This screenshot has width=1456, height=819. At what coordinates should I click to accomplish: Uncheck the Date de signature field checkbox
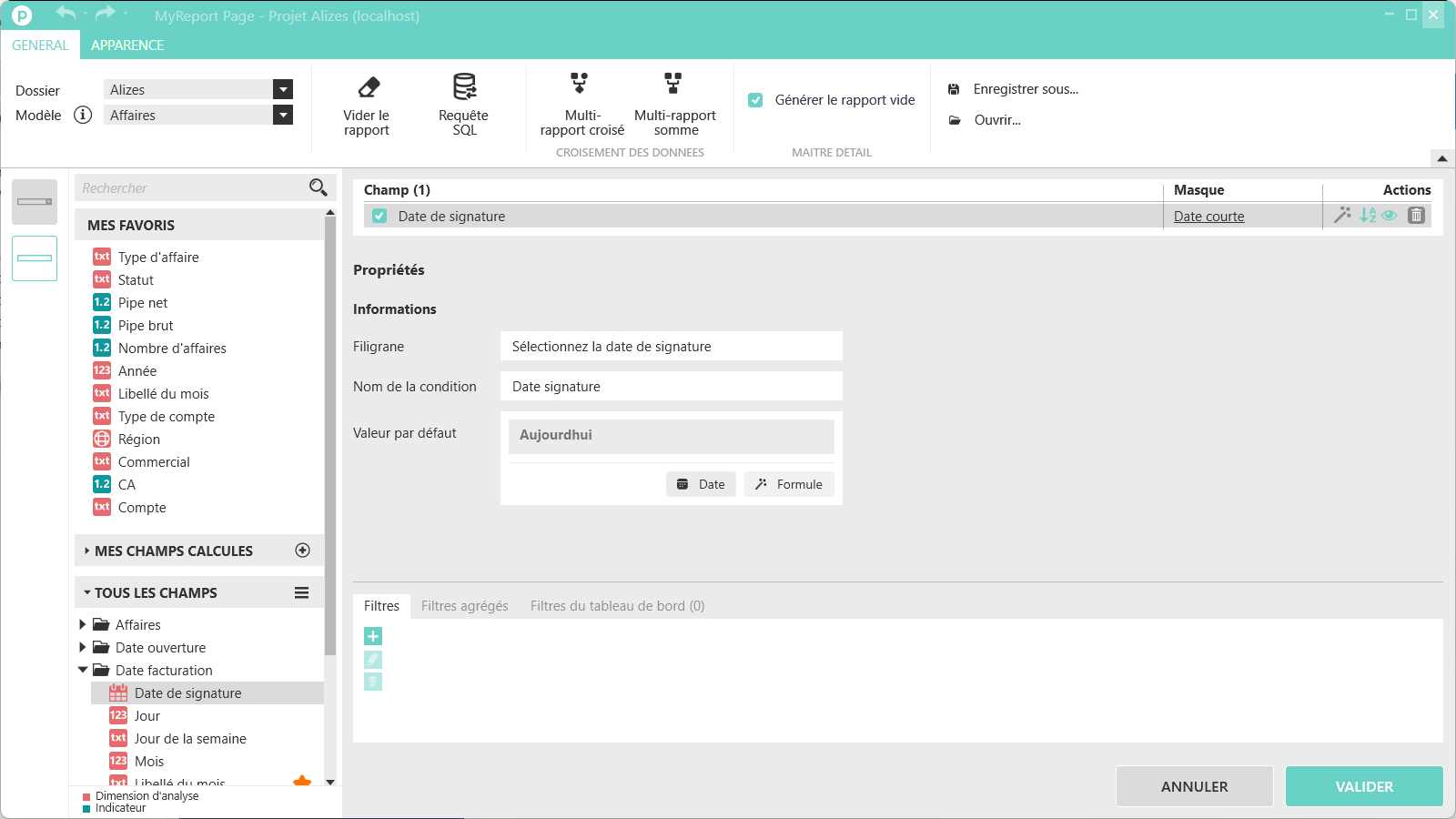[x=379, y=217]
